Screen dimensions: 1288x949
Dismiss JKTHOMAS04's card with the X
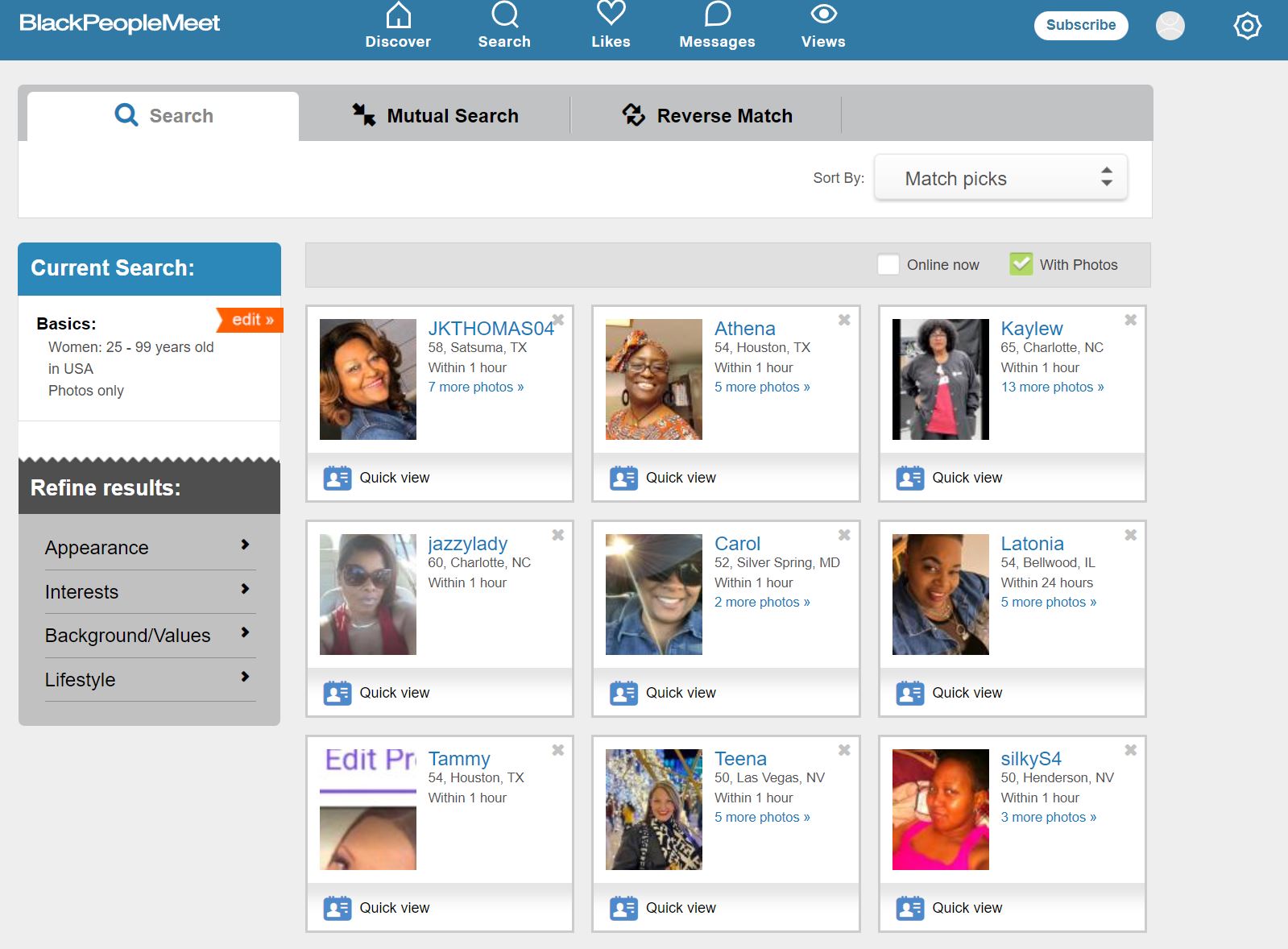(x=557, y=320)
